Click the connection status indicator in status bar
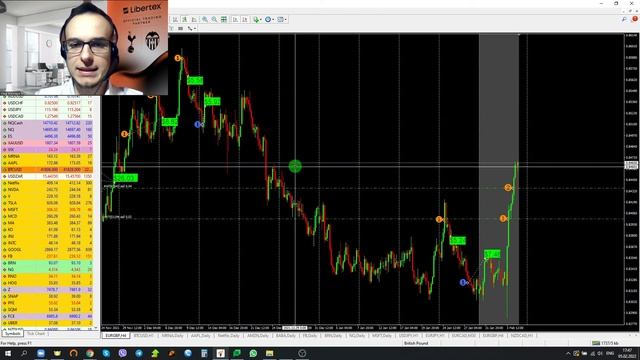The width and height of the screenshot is (640, 360). [605, 343]
